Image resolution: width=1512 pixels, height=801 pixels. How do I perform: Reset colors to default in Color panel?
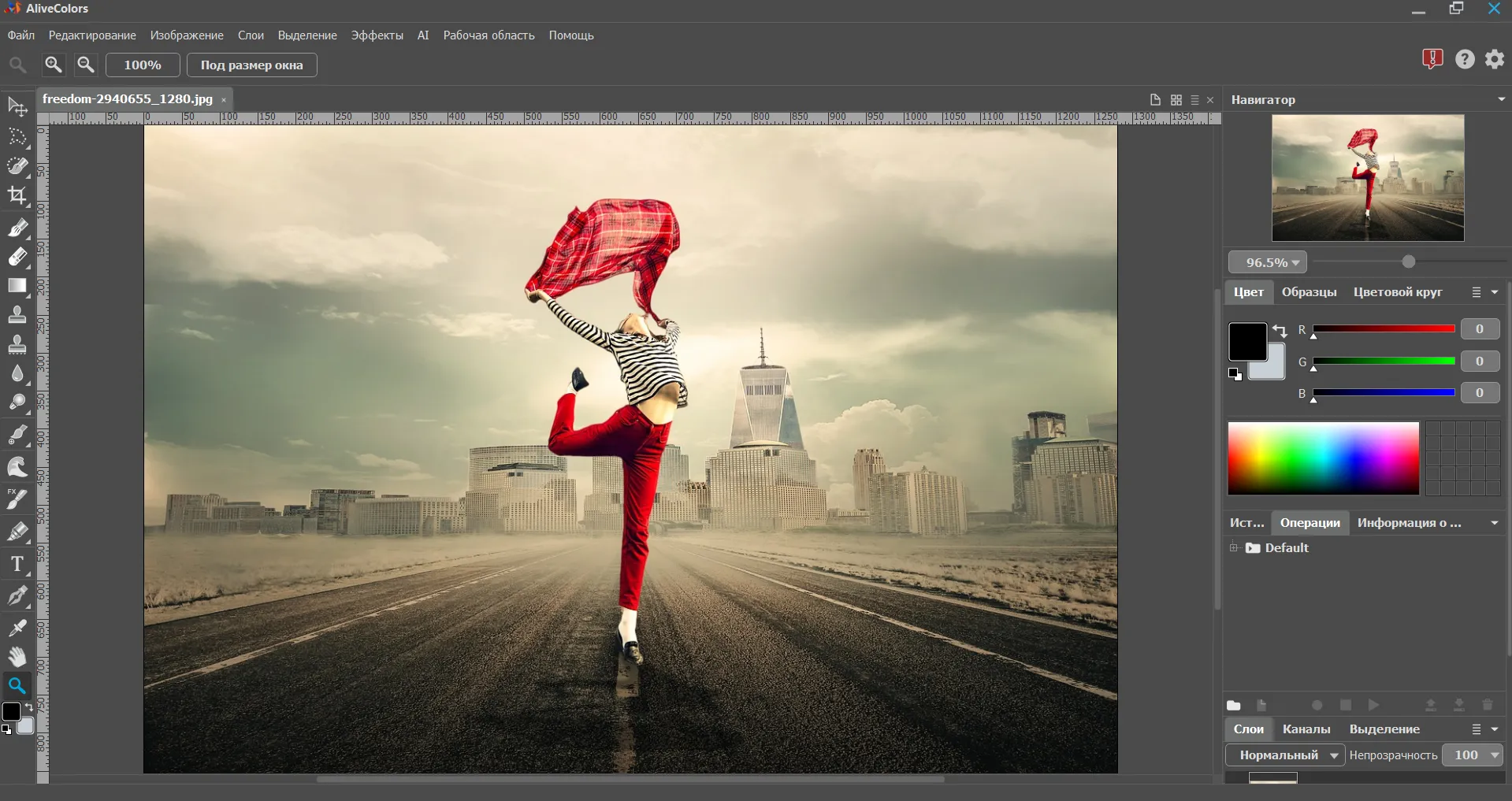(x=1235, y=374)
